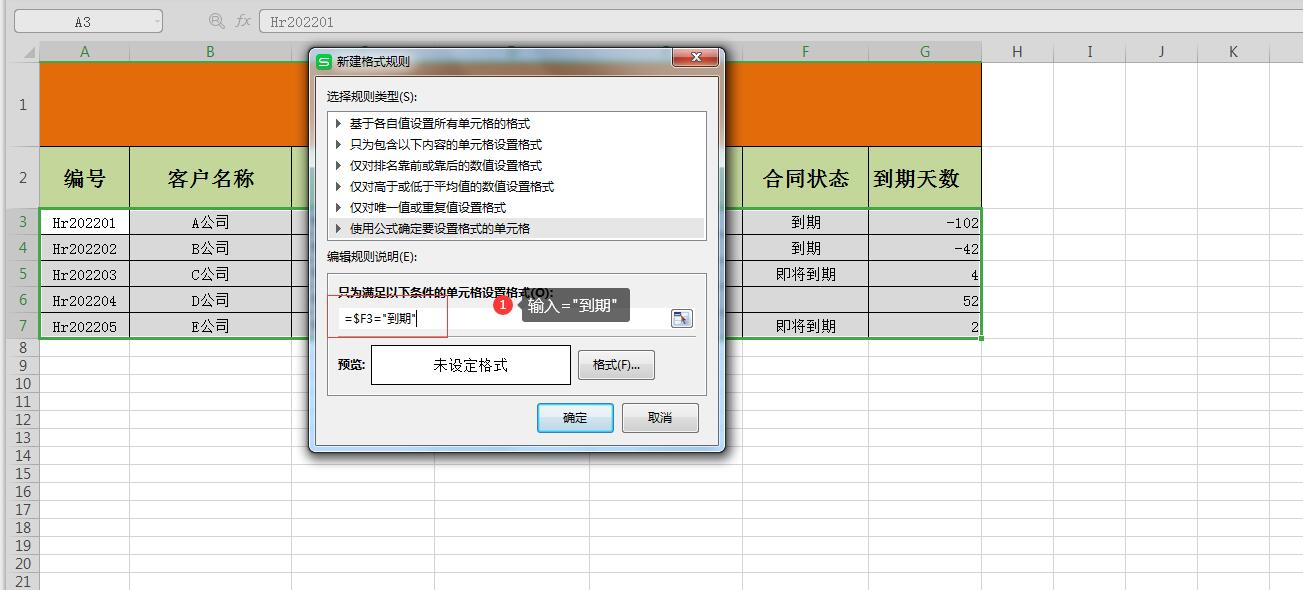Click the Name Box showing A3
Image resolution: width=1303 pixels, height=590 pixels.
point(83,21)
